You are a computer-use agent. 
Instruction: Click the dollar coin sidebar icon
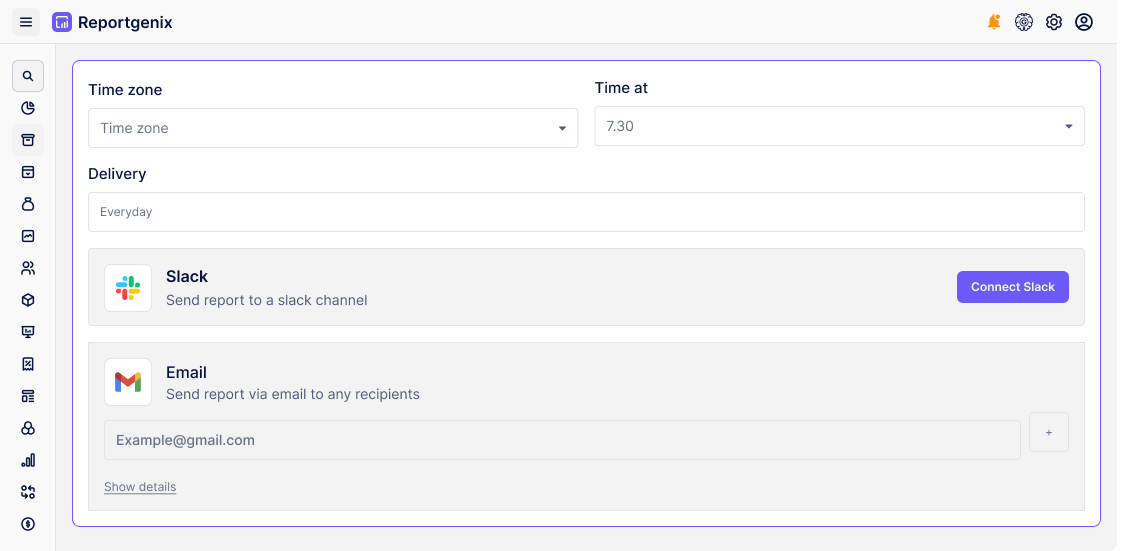pyautogui.click(x=28, y=524)
